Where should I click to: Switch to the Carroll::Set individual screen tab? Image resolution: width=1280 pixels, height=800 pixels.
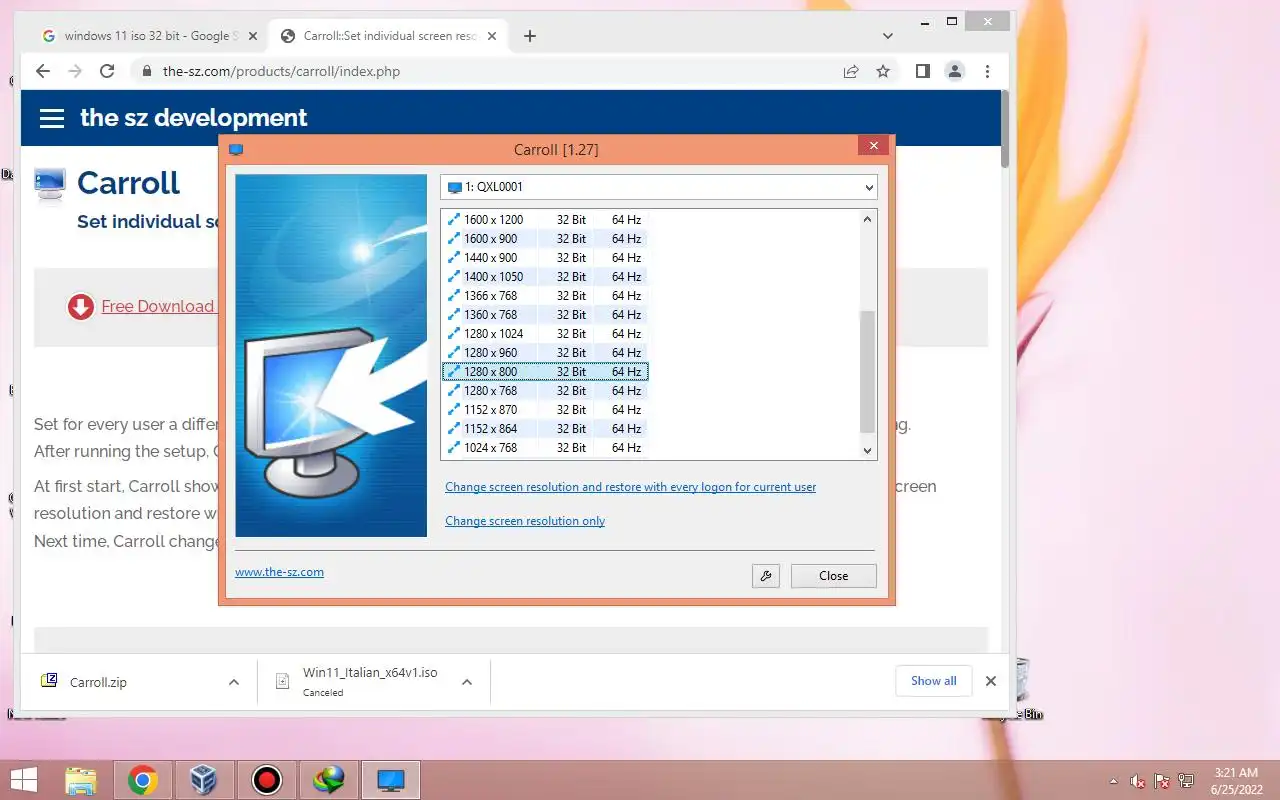pyautogui.click(x=390, y=36)
